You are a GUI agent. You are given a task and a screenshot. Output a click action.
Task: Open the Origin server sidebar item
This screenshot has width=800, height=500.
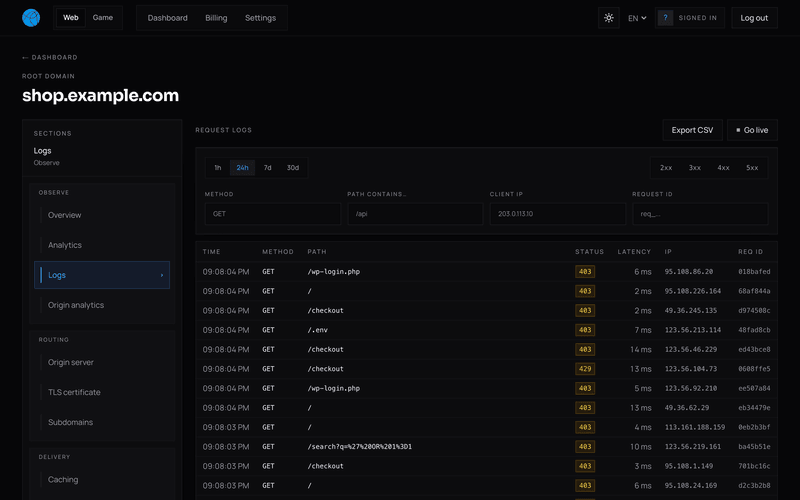(x=102, y=362)
